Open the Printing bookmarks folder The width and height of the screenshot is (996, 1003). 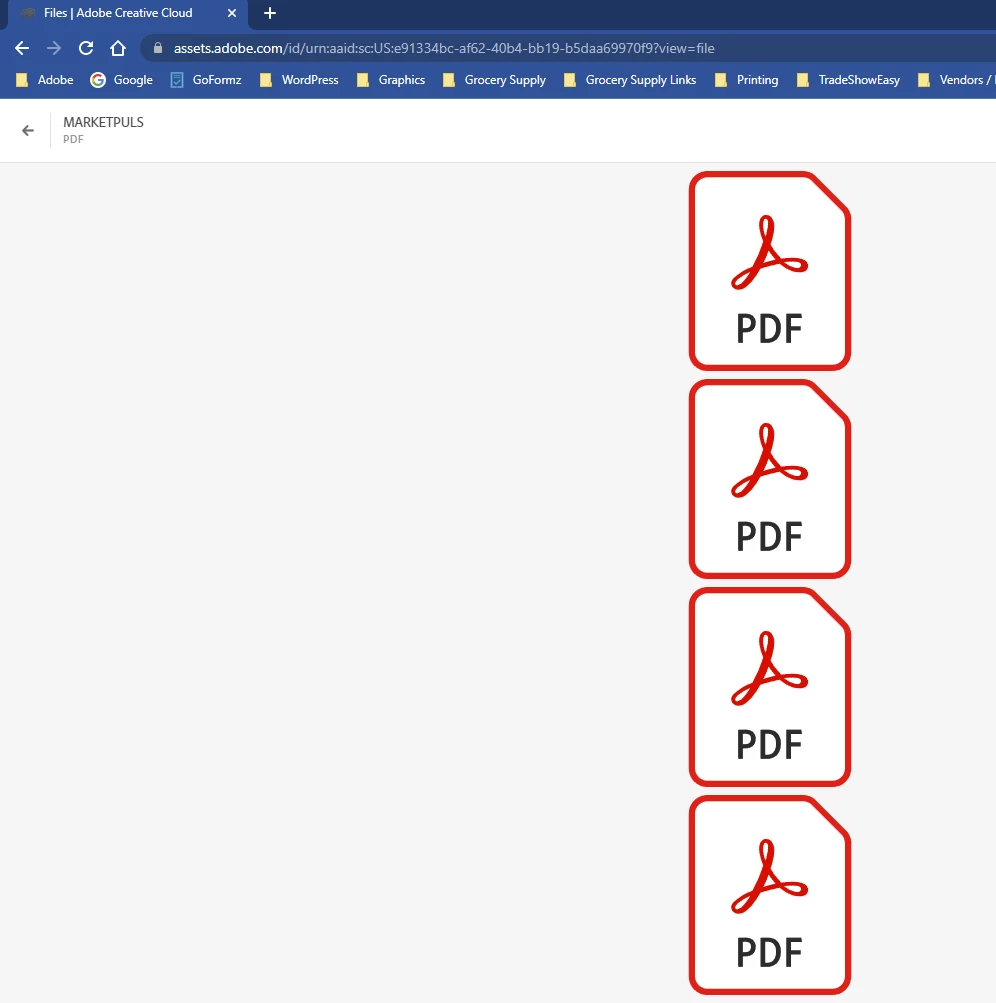click(x=747, y=80)
